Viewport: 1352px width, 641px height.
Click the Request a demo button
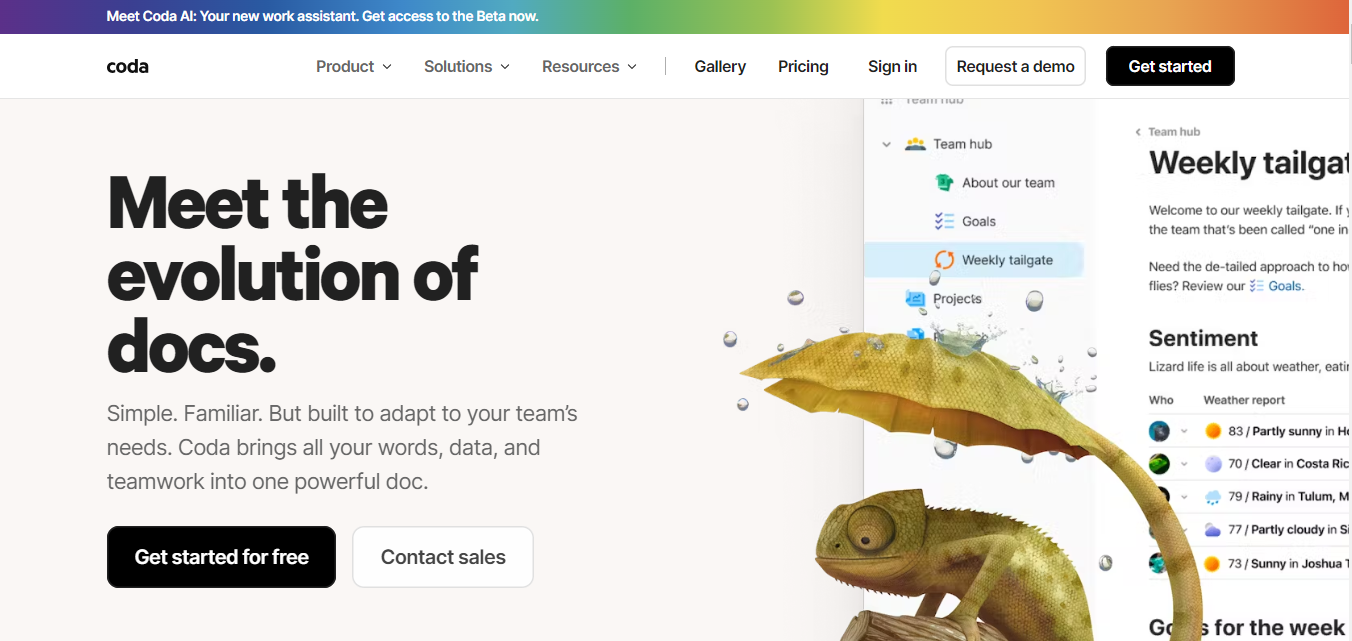[1015, 66]
